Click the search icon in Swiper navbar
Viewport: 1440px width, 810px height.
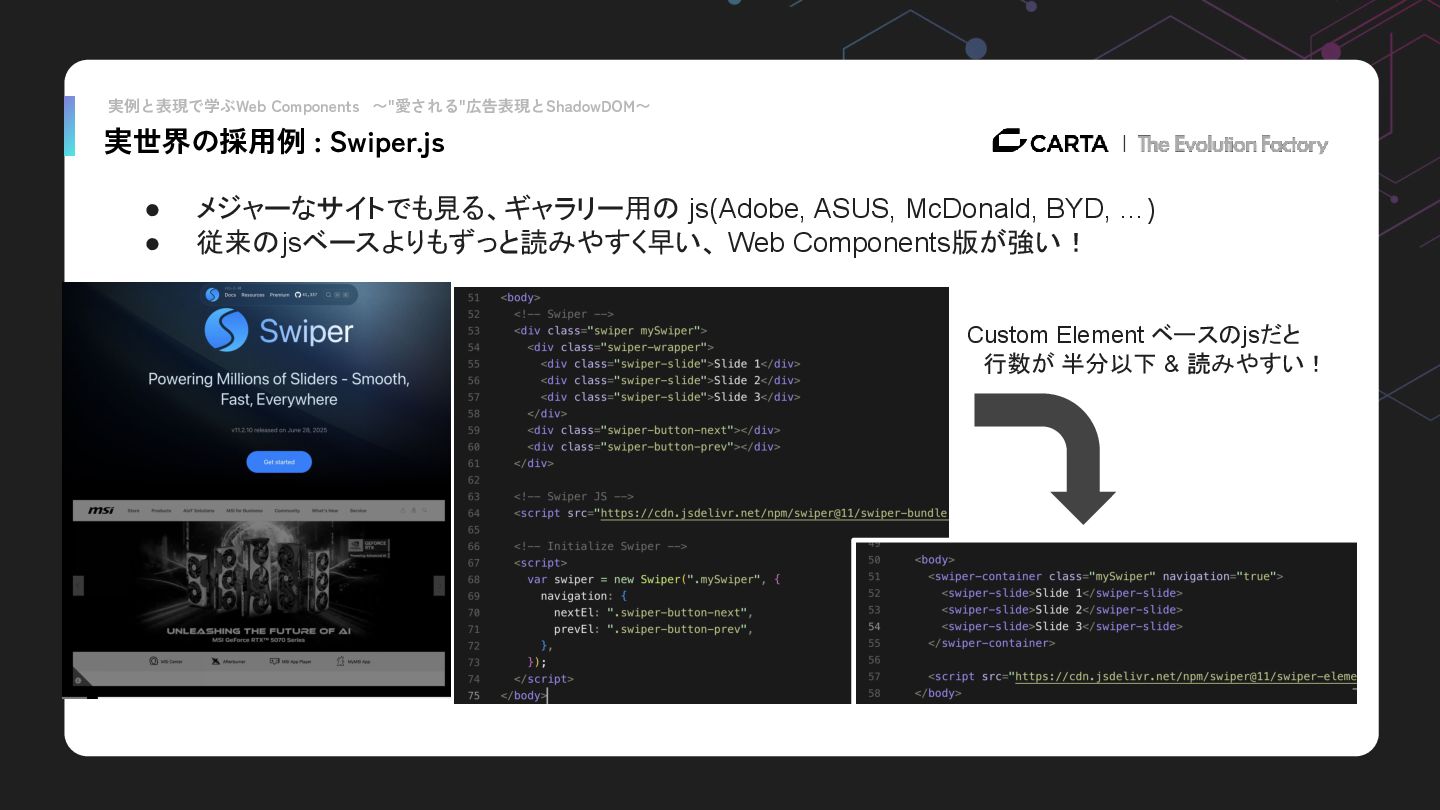(x=328, y=295)
